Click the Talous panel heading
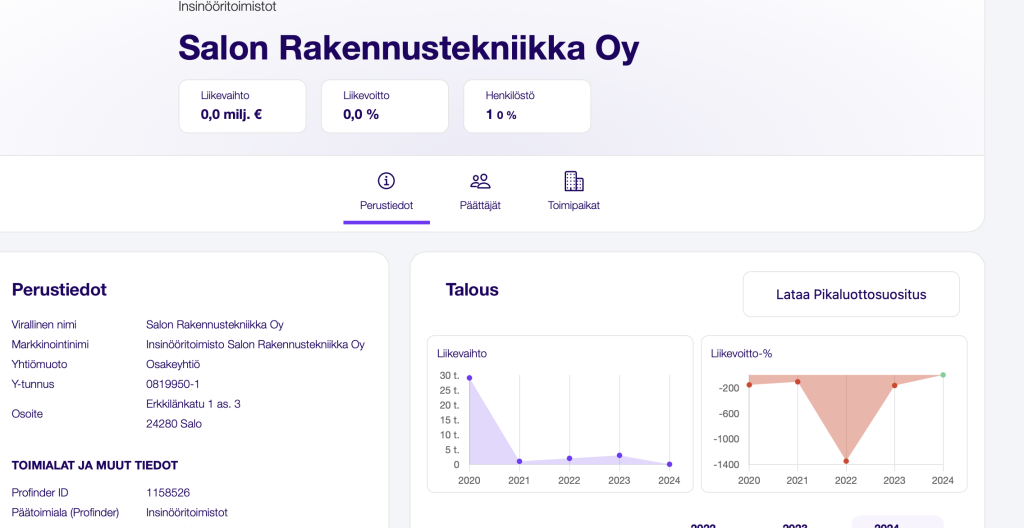The height and width of the screenshot is (528, 1024). pos(472,289)
